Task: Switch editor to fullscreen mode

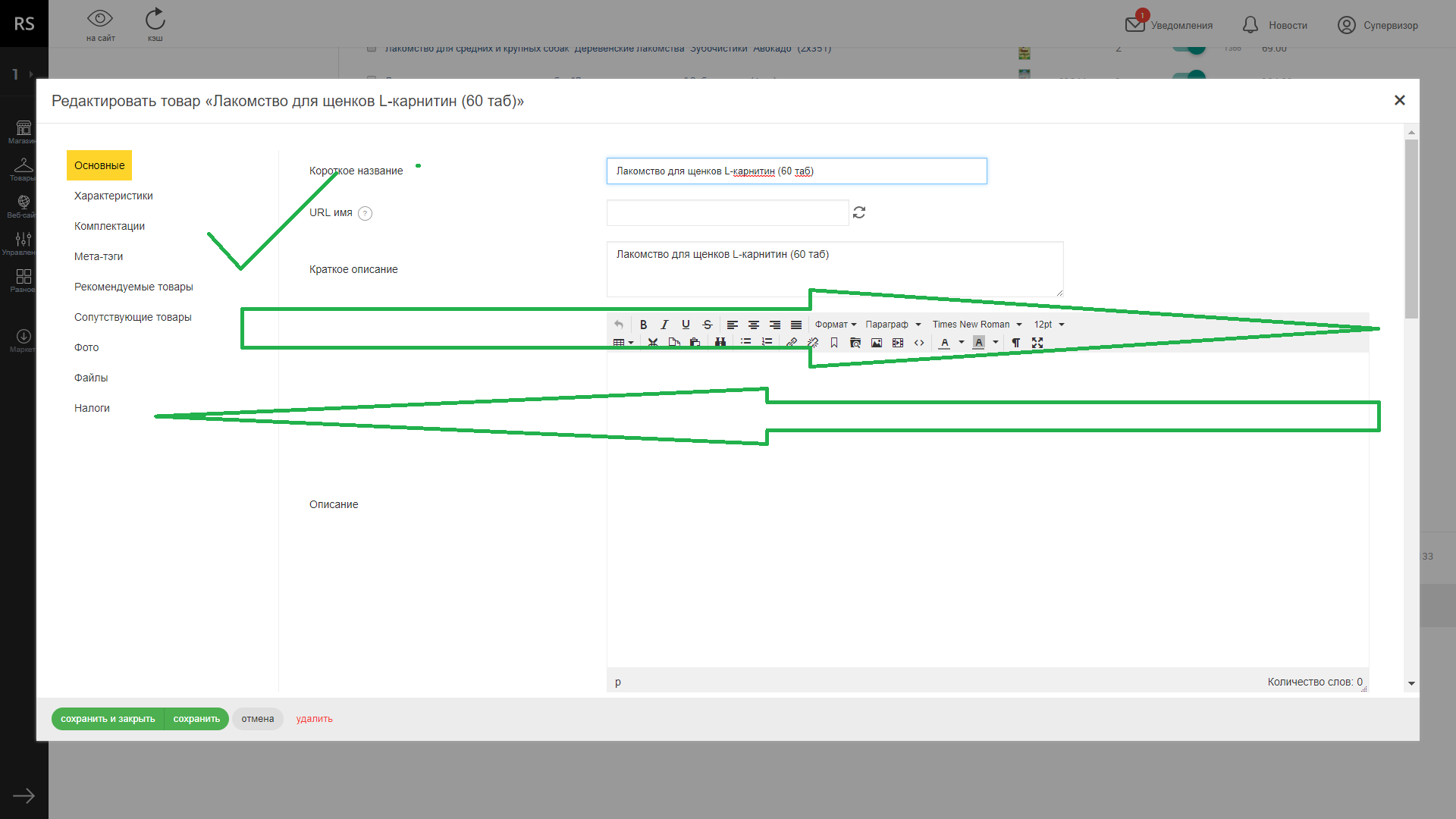Action: click(x=1037, y=343)
